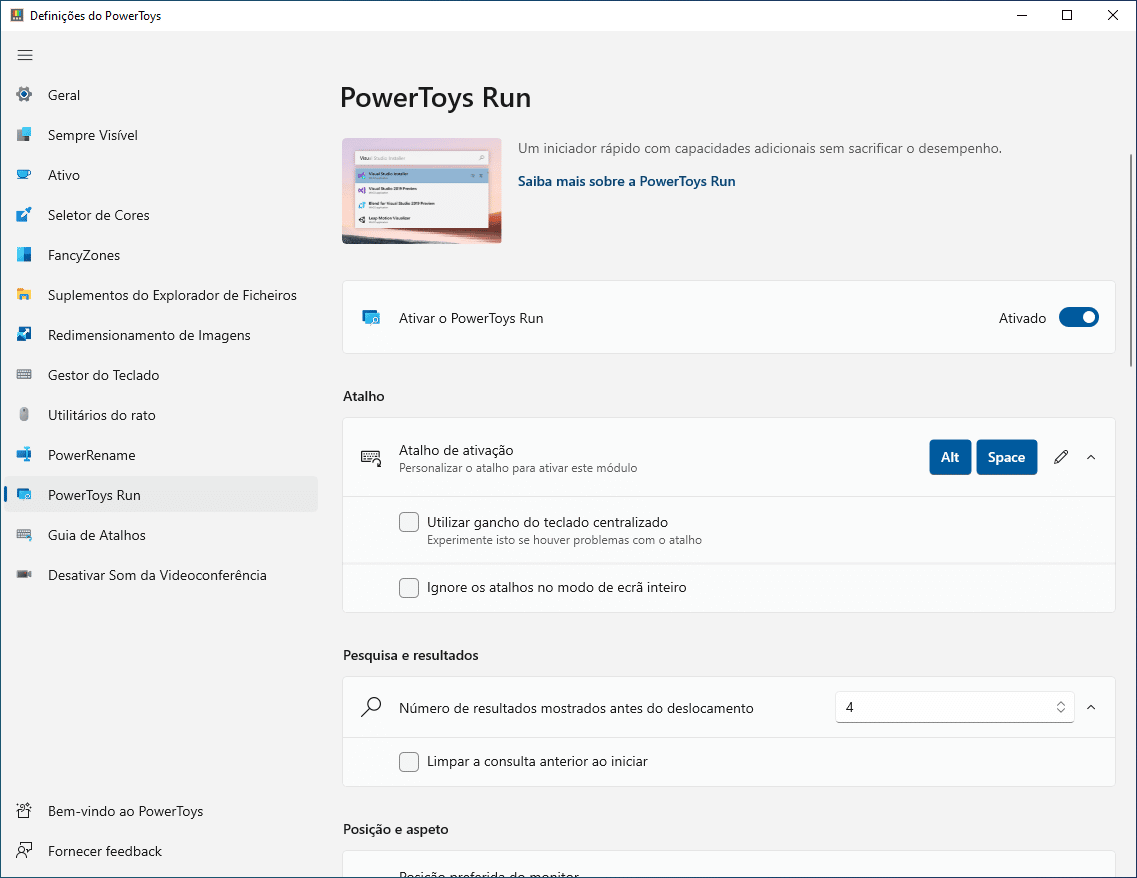Open Seletor de Cores color picker icon
The image size is (1137, 878).
24,215
